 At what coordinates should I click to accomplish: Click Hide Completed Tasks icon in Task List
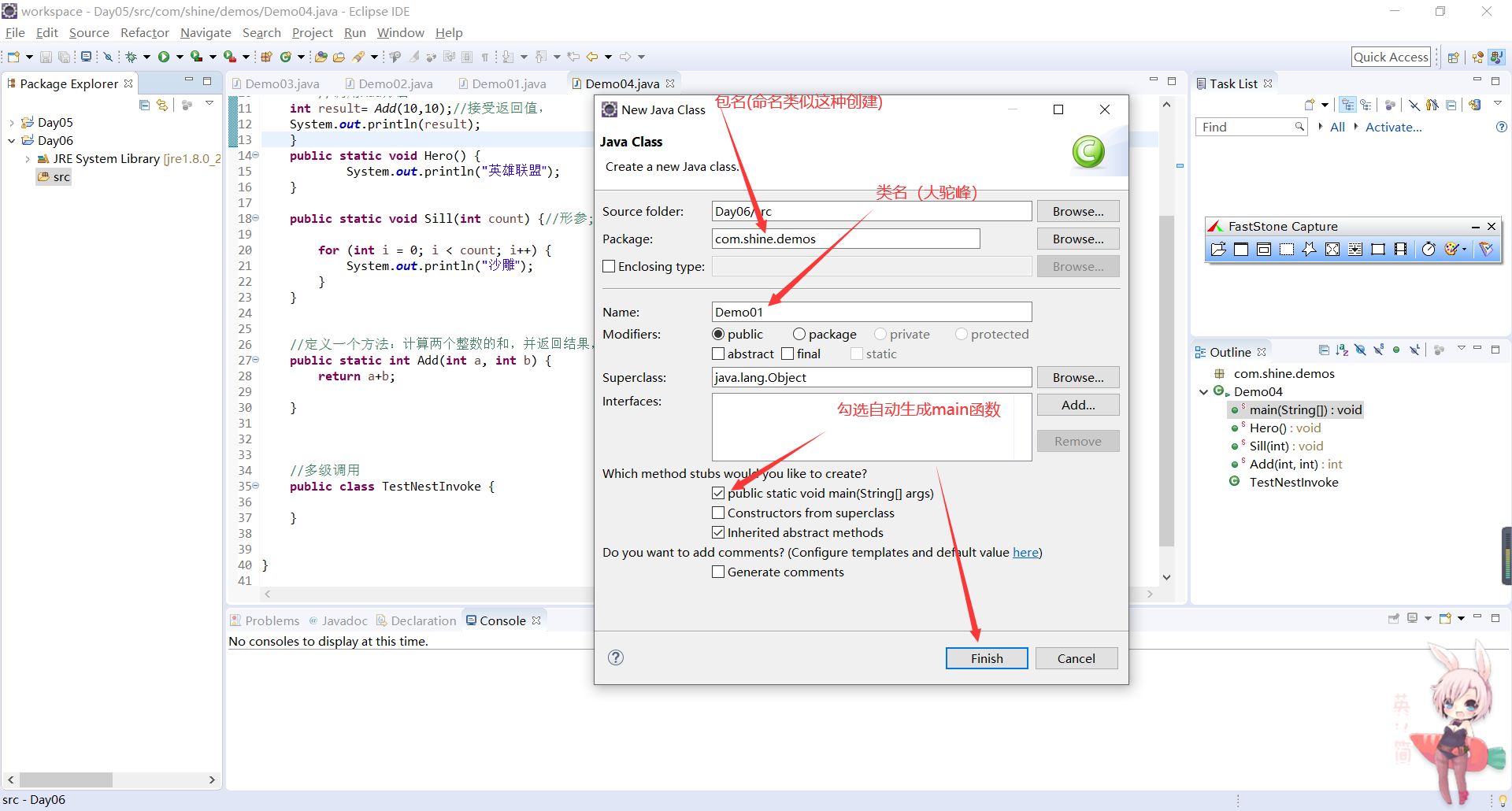(x=1414, y=105)
